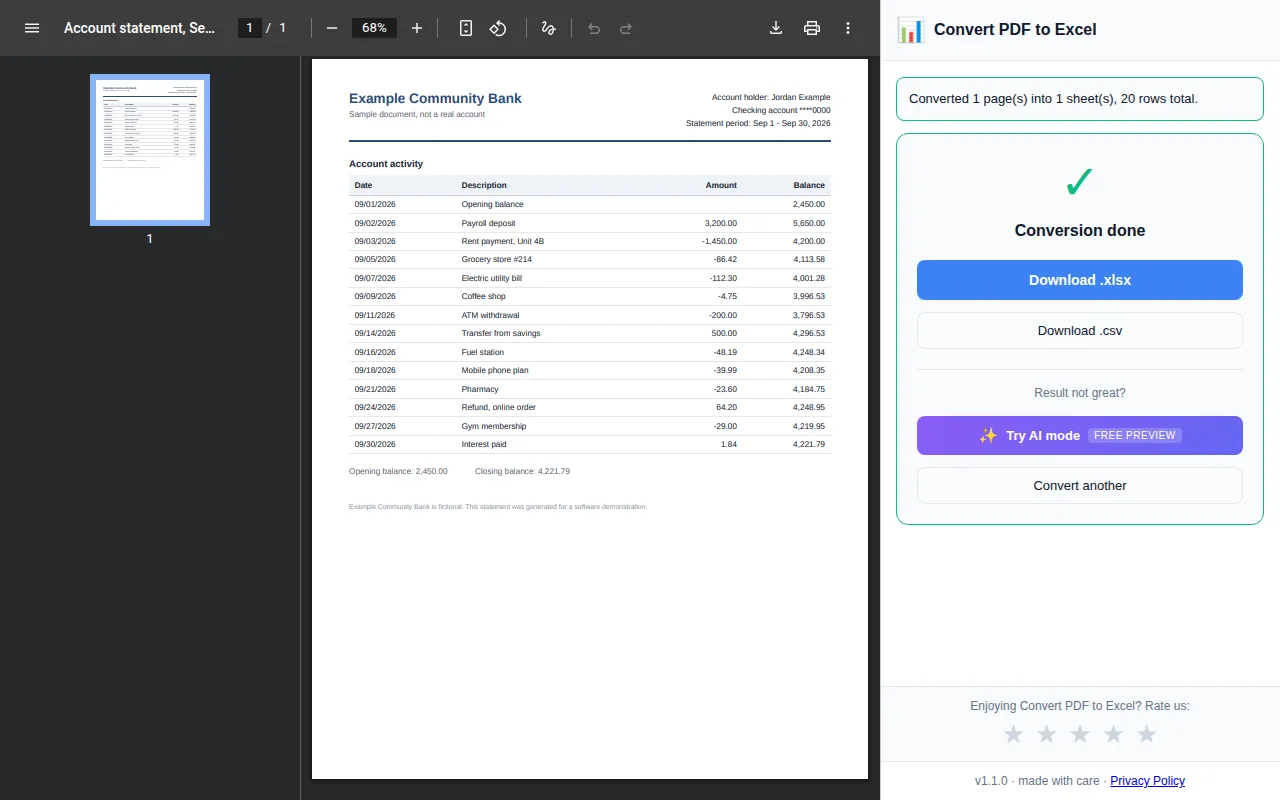Rate four stars
Viewport: 1280px width, 800px height.
pyautogui.click(x=1113, y=735)
